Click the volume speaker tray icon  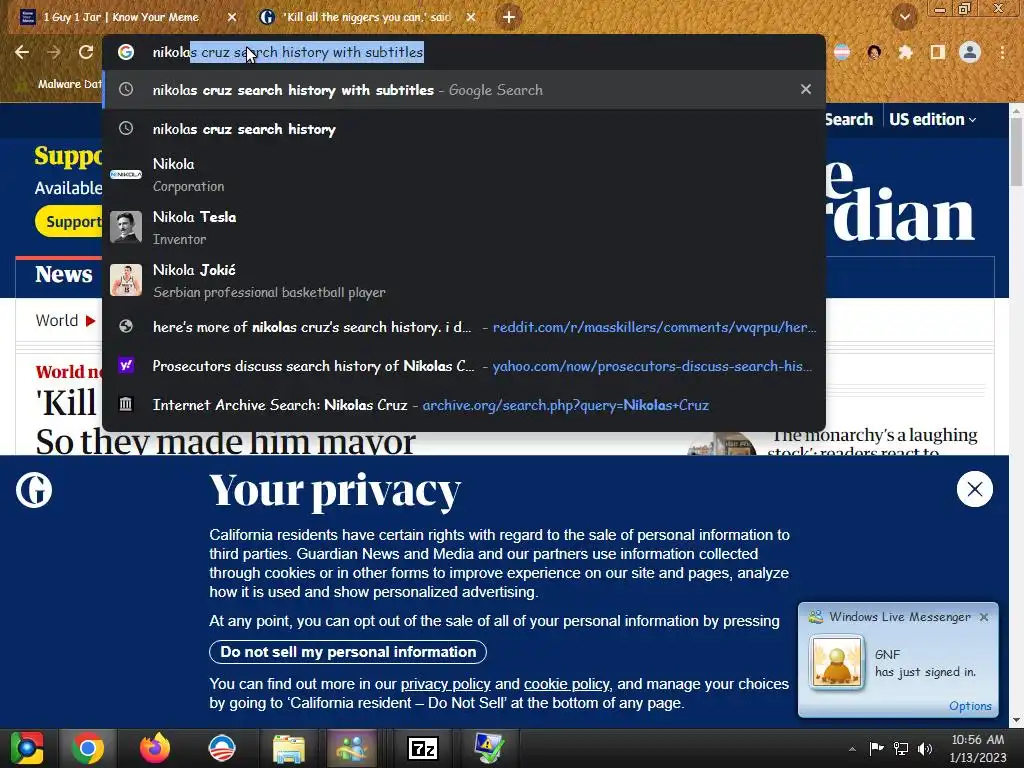pos(925,748)
